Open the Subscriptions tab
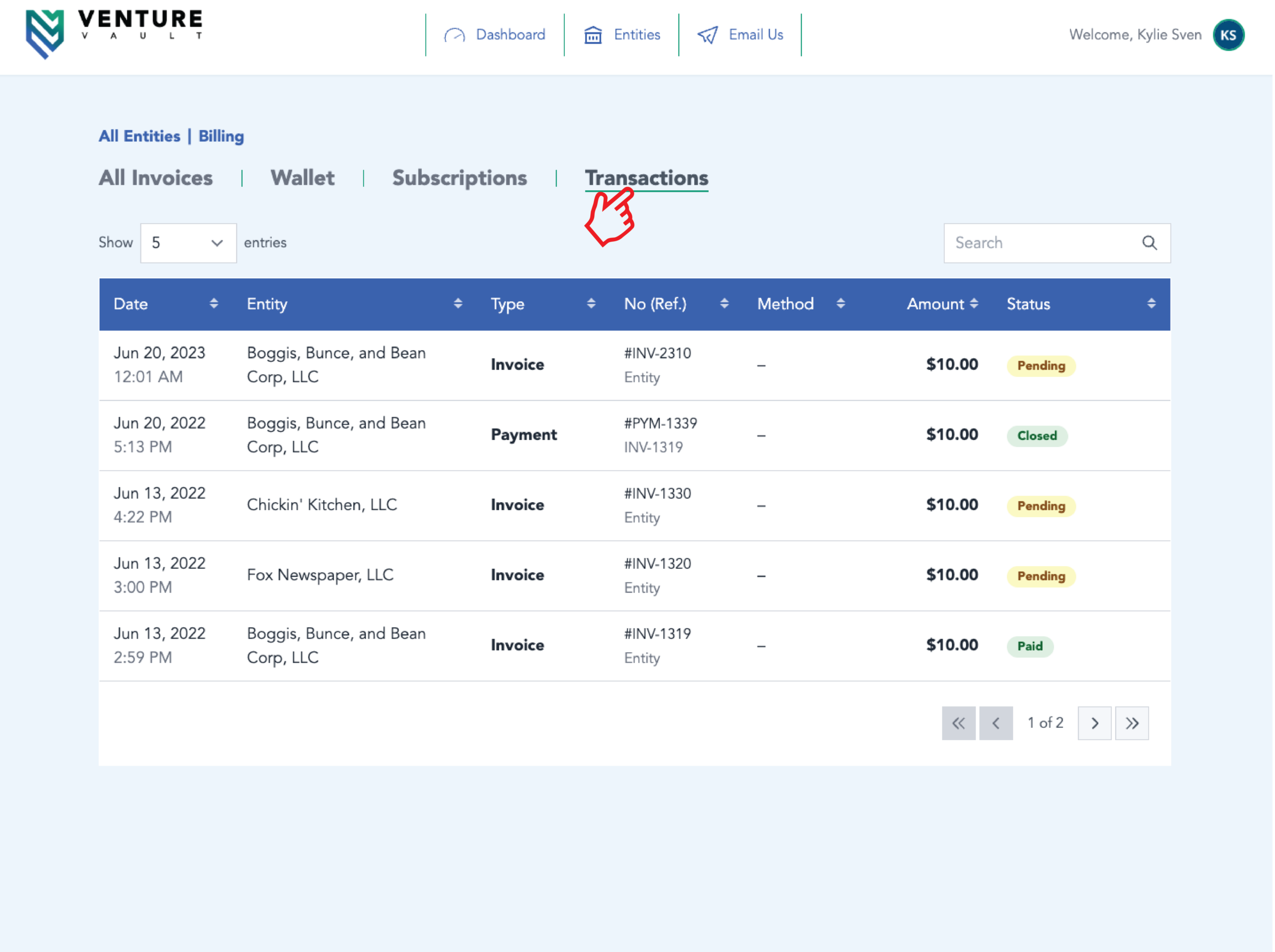Image resolution: width=1275 pixels, height=952 pixels. coord(459,178)
